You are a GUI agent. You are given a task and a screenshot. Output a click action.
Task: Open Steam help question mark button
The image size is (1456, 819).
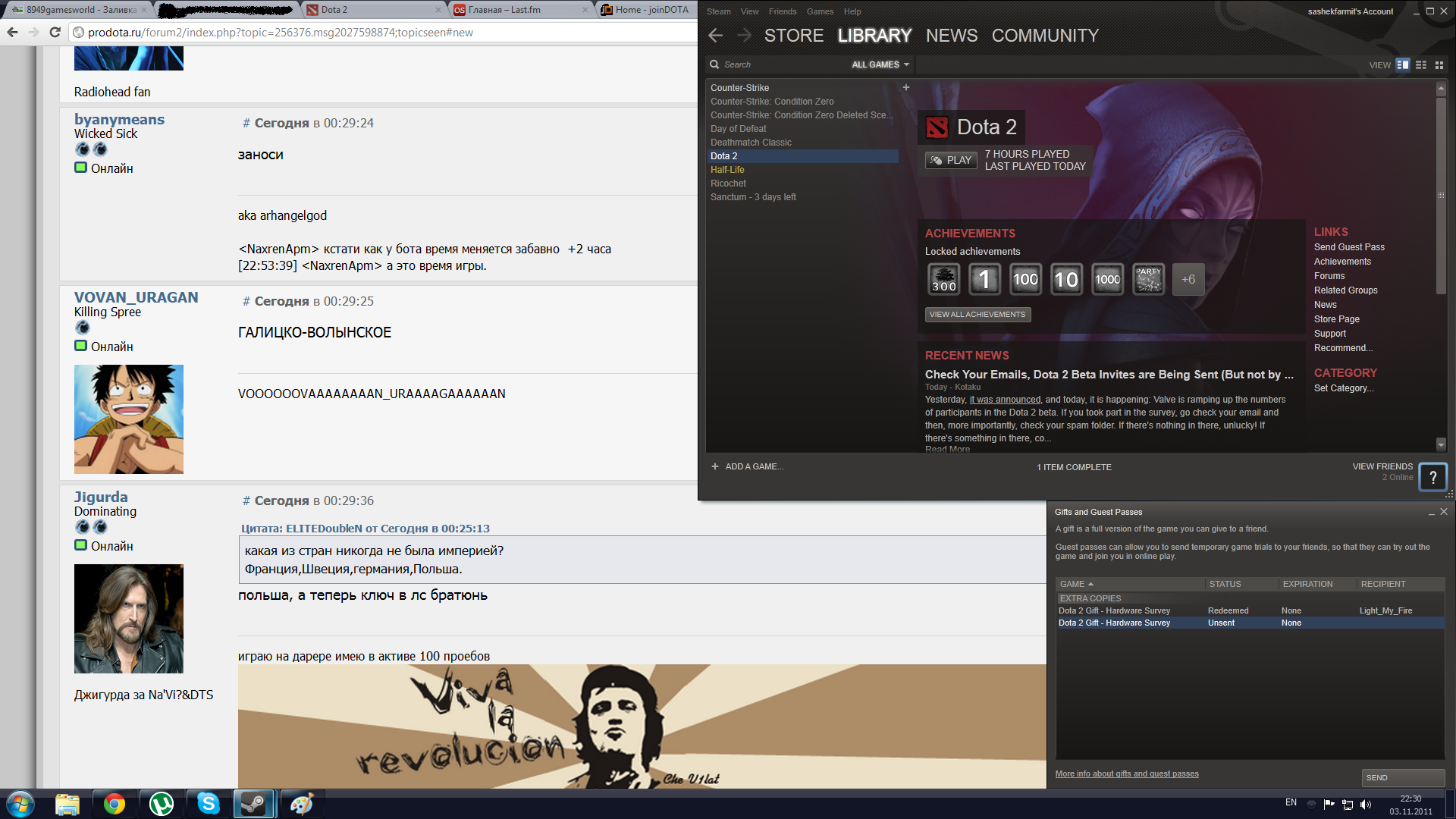(1432, 477)
